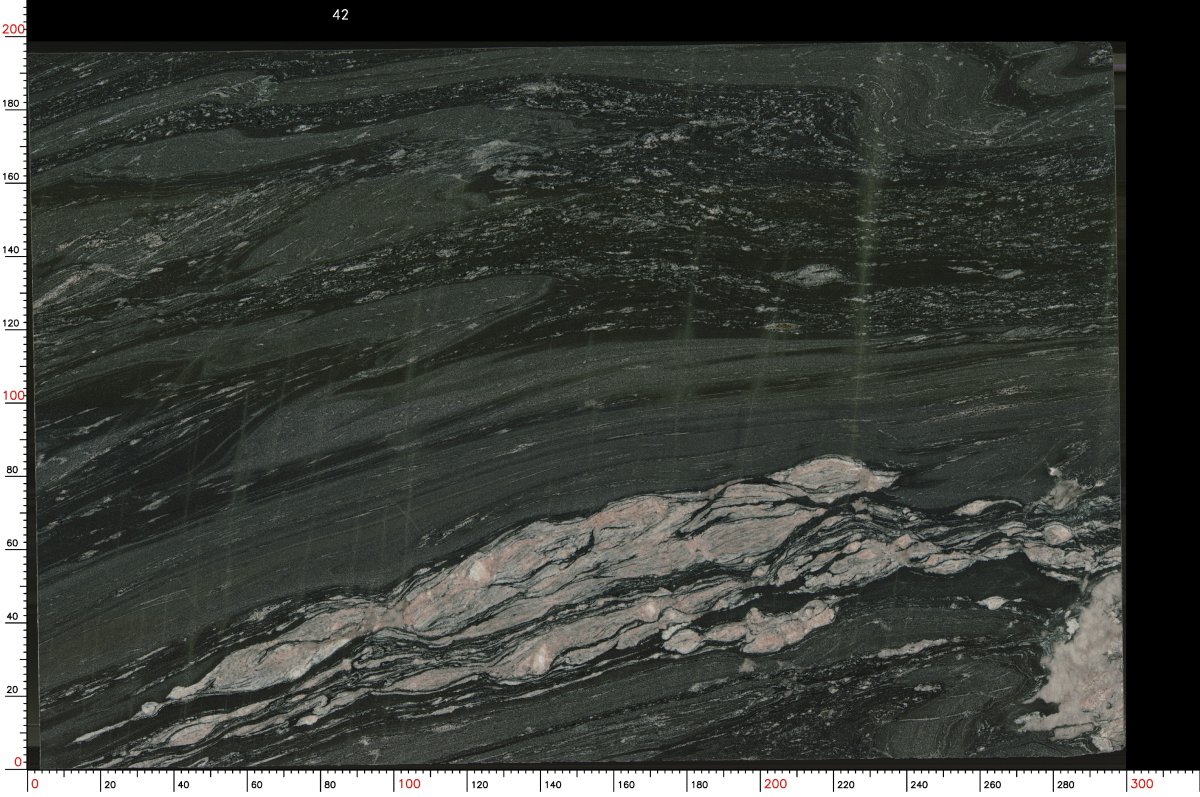Click the red 200 mark on vertical ruler
The height and width of the screenshot is (797, 1200).
point(13,30)
